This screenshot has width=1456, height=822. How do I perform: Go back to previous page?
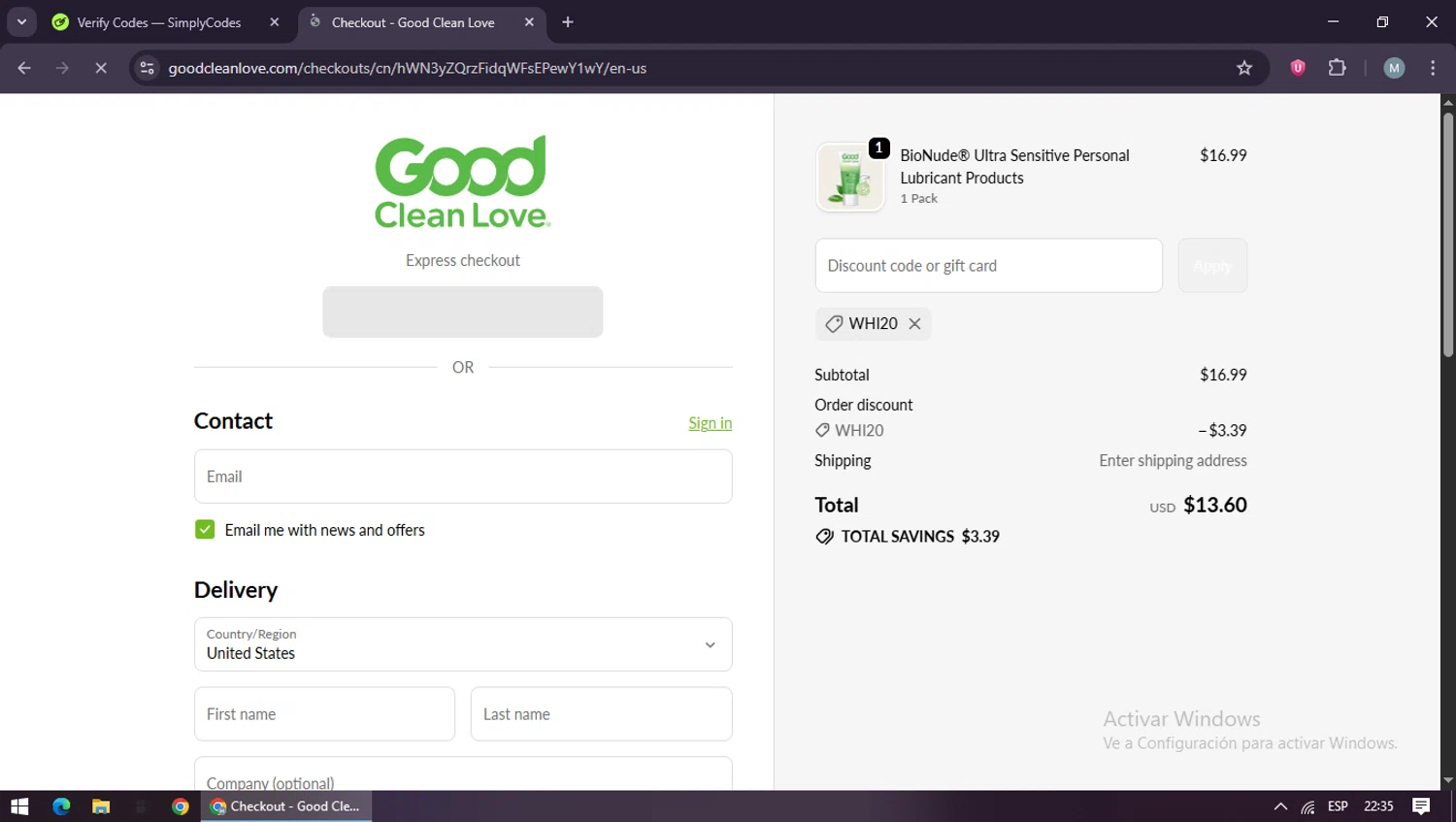(24, 68)
